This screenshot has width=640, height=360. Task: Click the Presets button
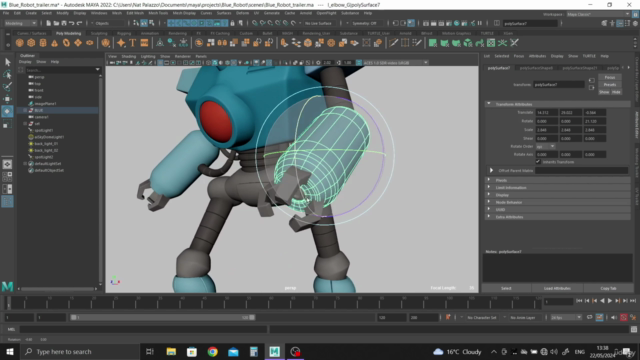[610, 84]
